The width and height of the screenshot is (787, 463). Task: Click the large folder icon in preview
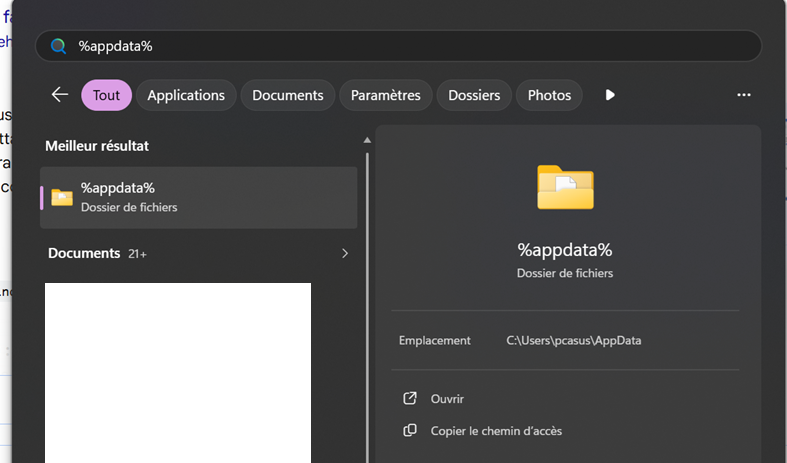[565, 187]
